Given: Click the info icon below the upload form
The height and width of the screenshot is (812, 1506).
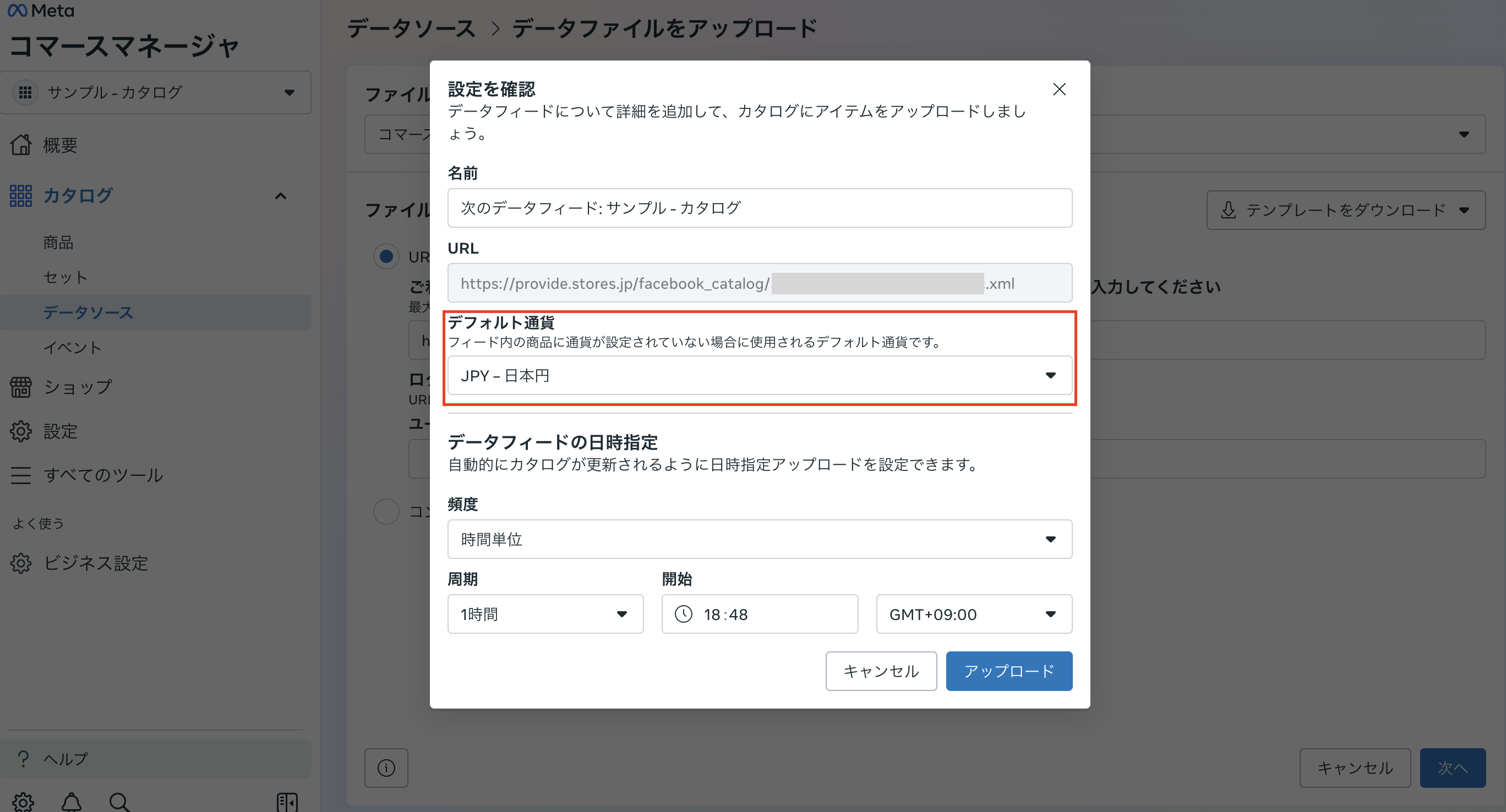Looking at the screenshot, I should 385,767.
